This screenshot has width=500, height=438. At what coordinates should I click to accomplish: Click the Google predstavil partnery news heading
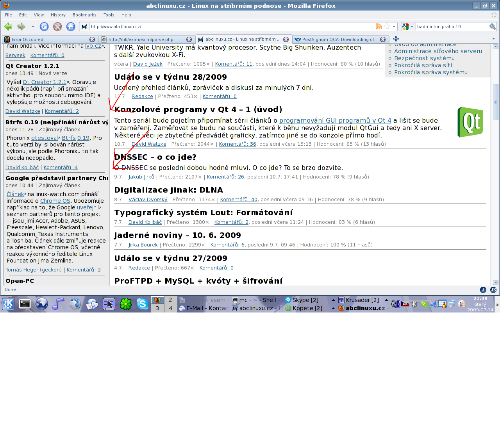click(x=57, y=178)
